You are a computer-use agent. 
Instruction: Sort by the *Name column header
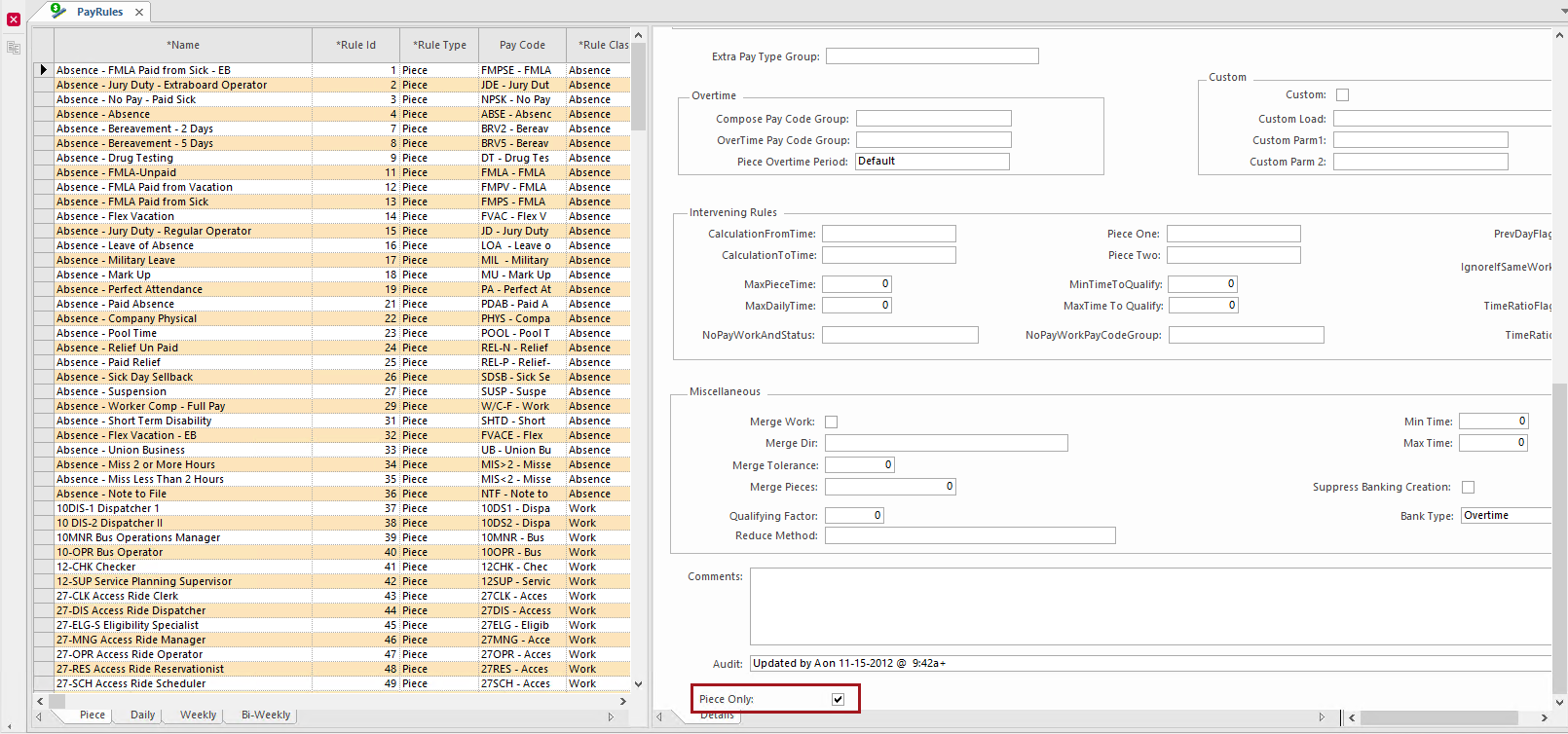click(183, 45)
